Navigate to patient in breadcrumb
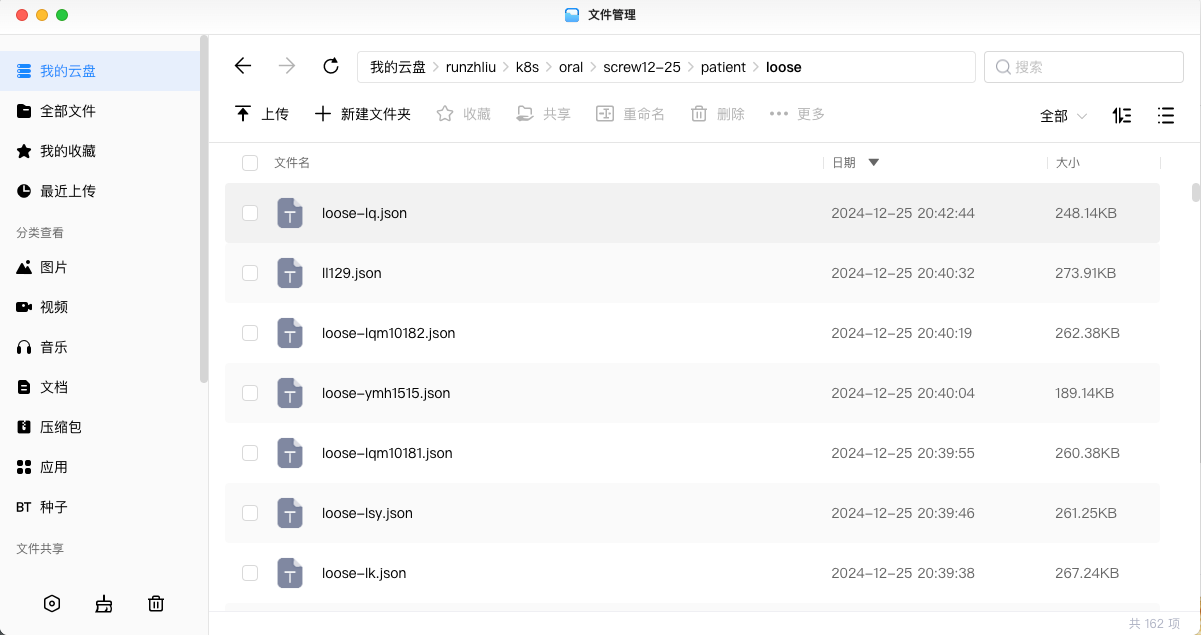Screen dimensions: 1201x635 [x=723, y=67]
